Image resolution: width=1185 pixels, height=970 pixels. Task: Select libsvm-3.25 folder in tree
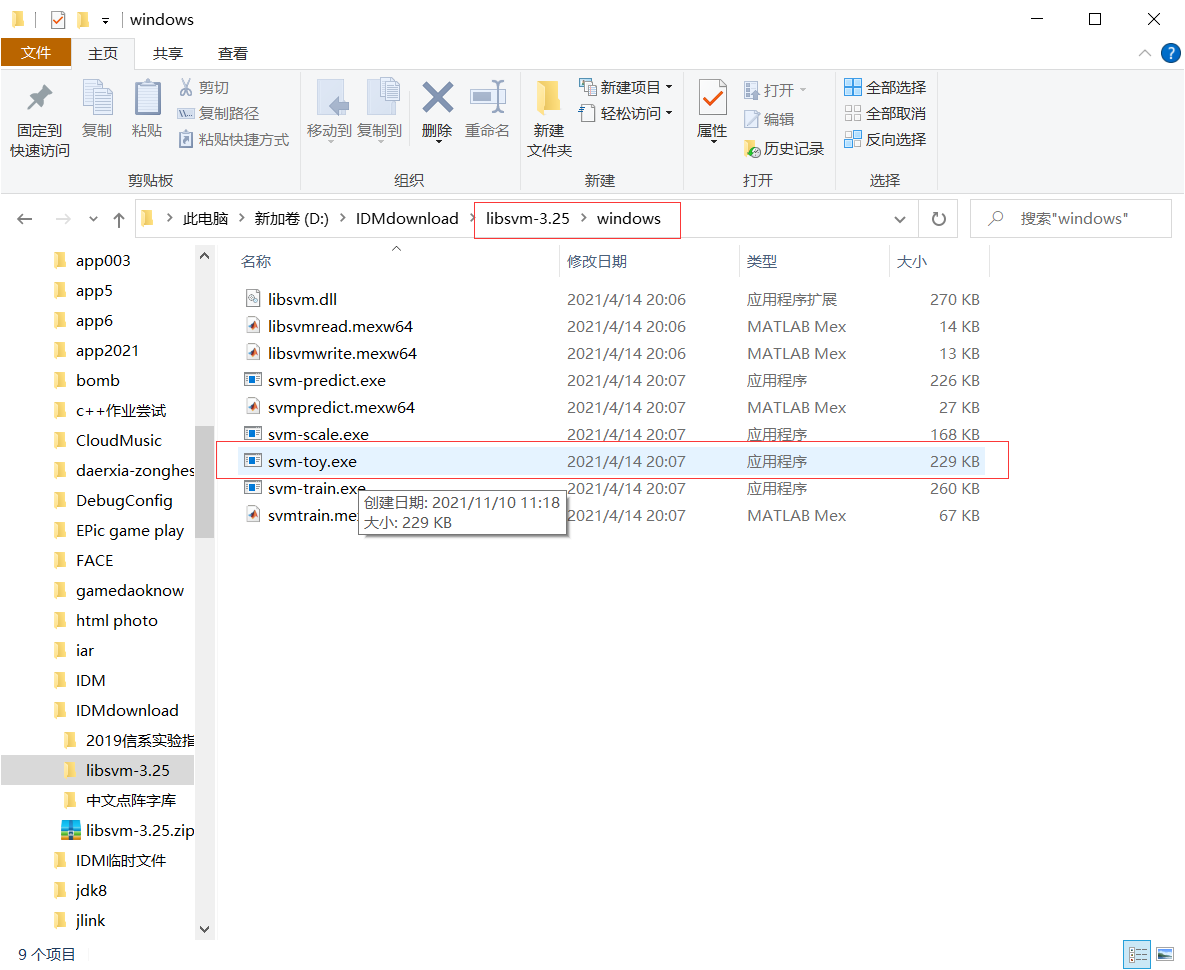pos(97,770)
